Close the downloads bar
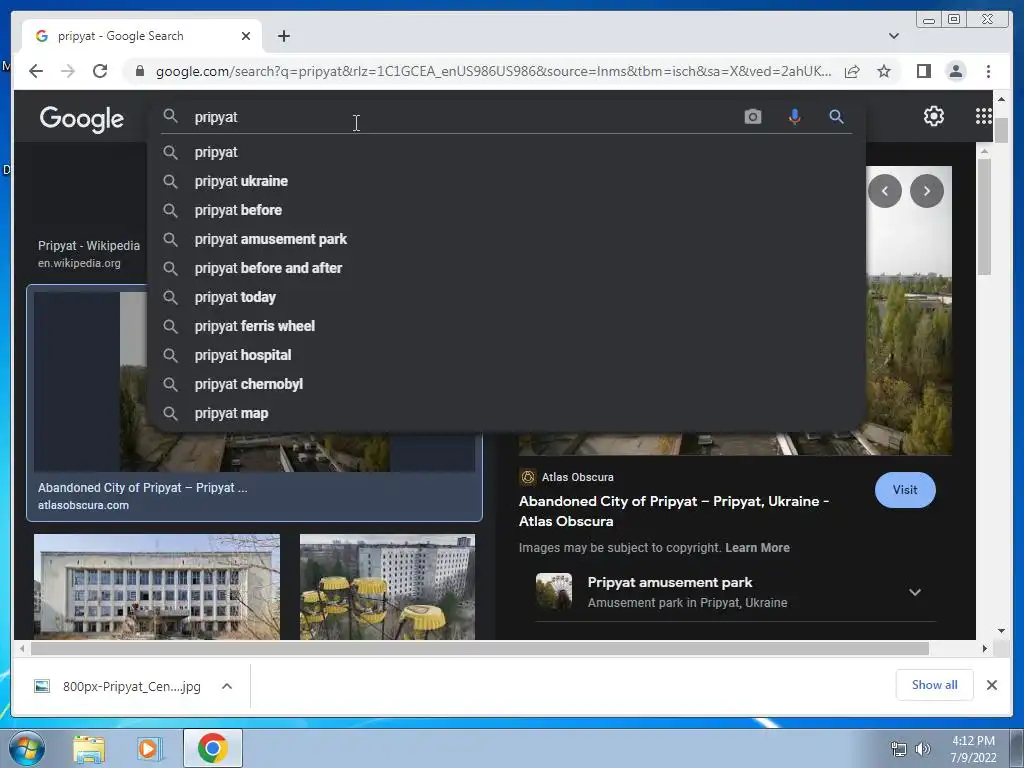 click(991, 685)
